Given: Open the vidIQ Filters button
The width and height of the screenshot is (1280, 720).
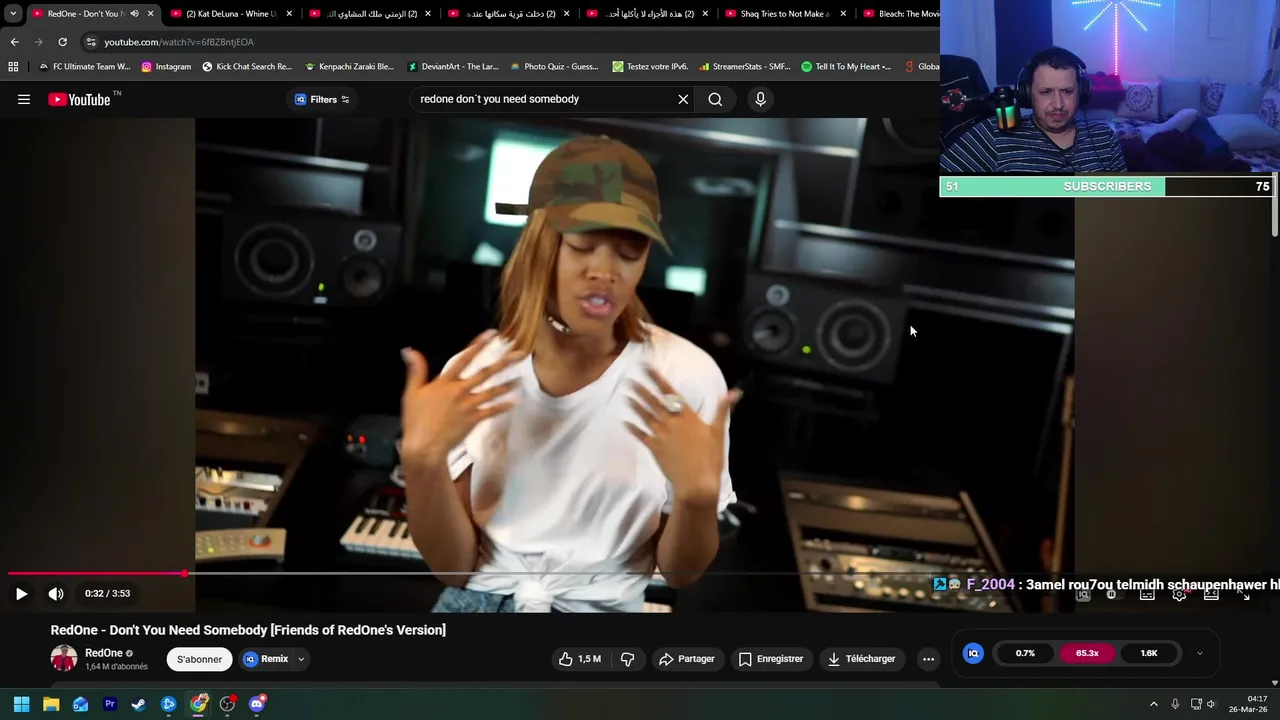Looking at the screenshot, I should pos(322,99).
